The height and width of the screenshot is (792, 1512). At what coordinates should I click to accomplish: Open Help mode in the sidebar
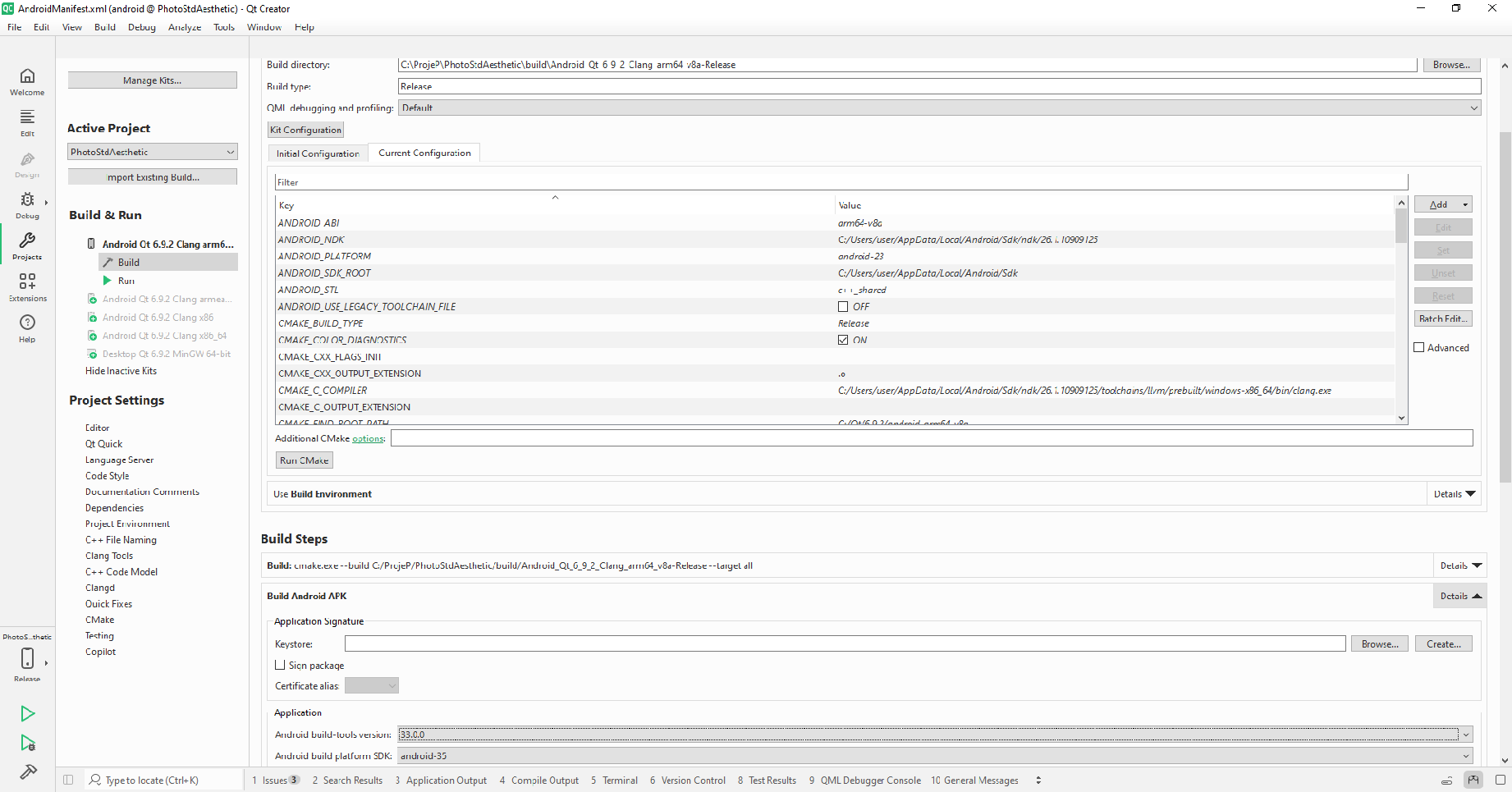pos(27,328)
